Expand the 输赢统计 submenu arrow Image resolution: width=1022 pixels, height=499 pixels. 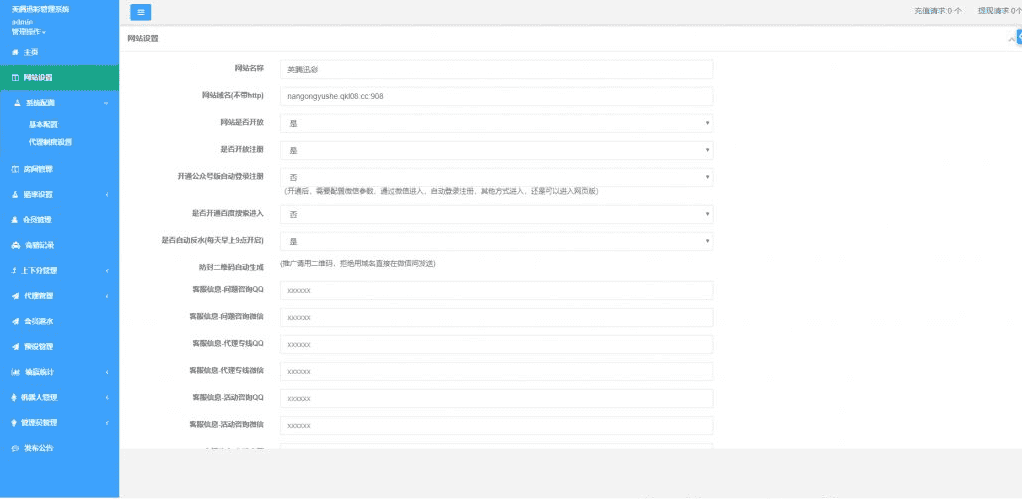click(107, 373)
